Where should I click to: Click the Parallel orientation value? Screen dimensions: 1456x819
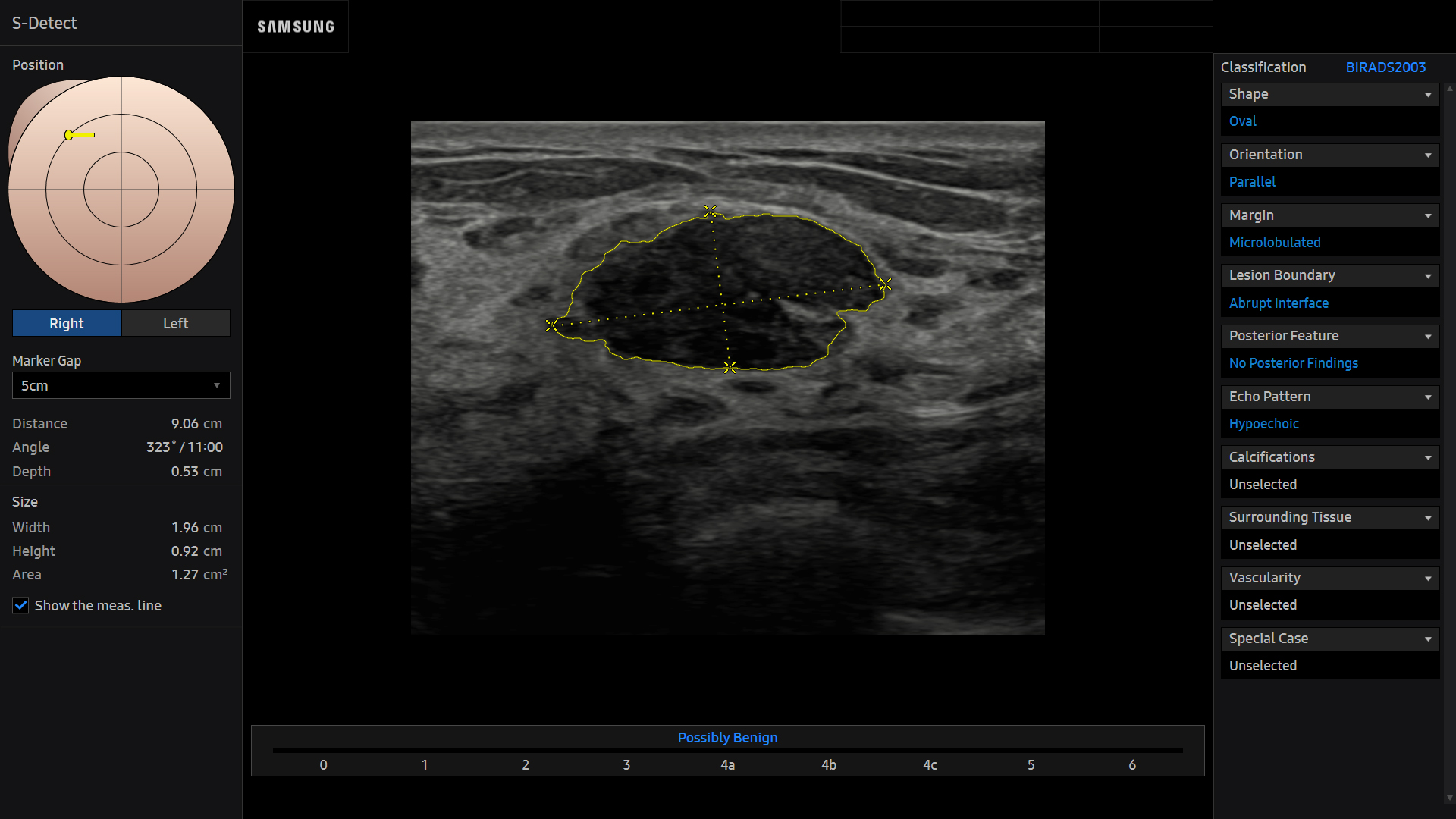[x=1252, y=182]
